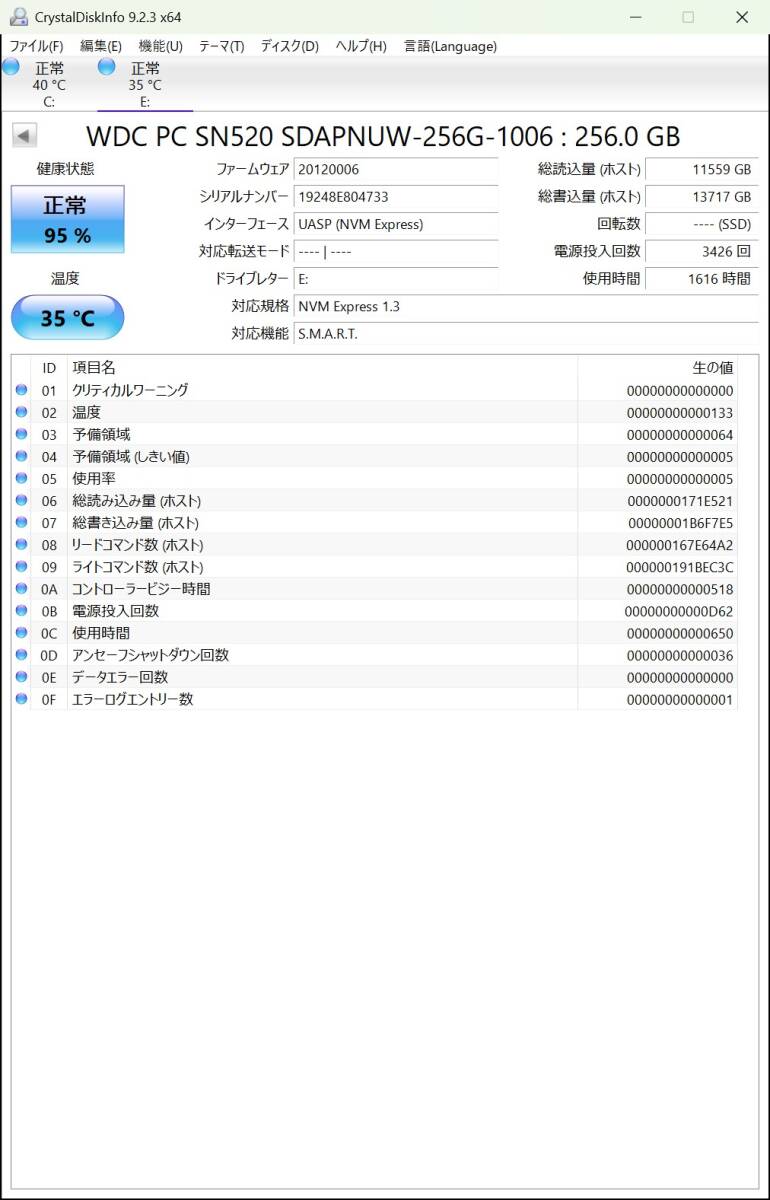The width and height of the screenshot is (770, 1200).
Task: Click the 35 °C temperature button
Action: tap(67, 318)
